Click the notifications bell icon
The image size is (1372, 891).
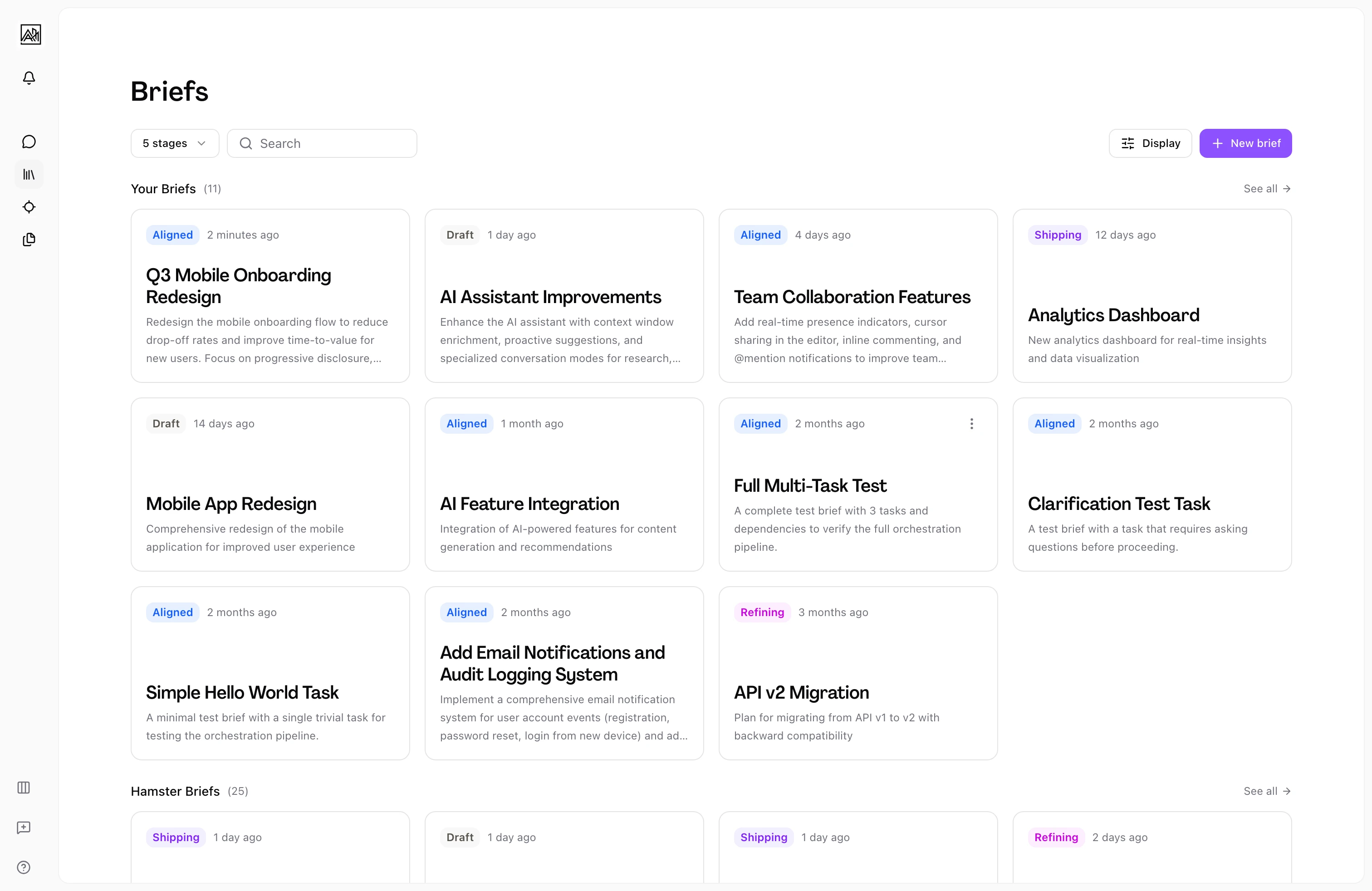pyautogui.click(x=29, y=78)
